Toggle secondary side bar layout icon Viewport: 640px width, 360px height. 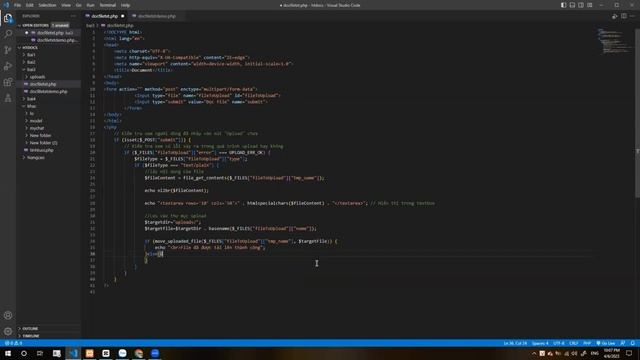[x=581, y=5]
